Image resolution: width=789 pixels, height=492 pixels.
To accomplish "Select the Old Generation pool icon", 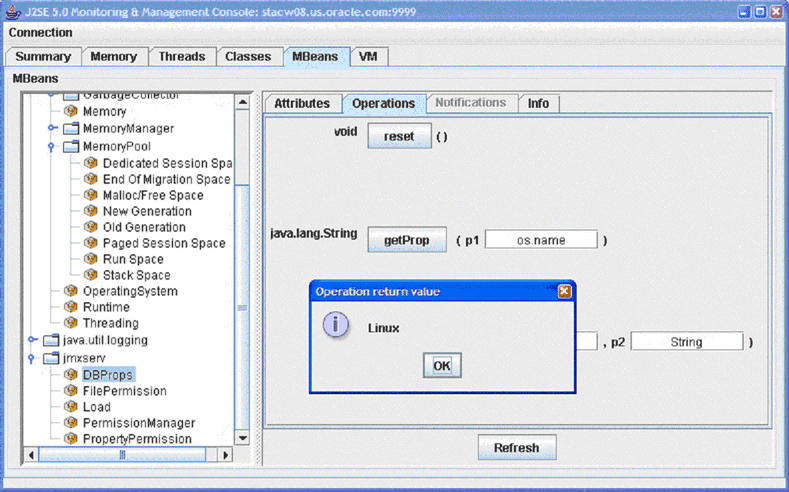I will (91, 227).
